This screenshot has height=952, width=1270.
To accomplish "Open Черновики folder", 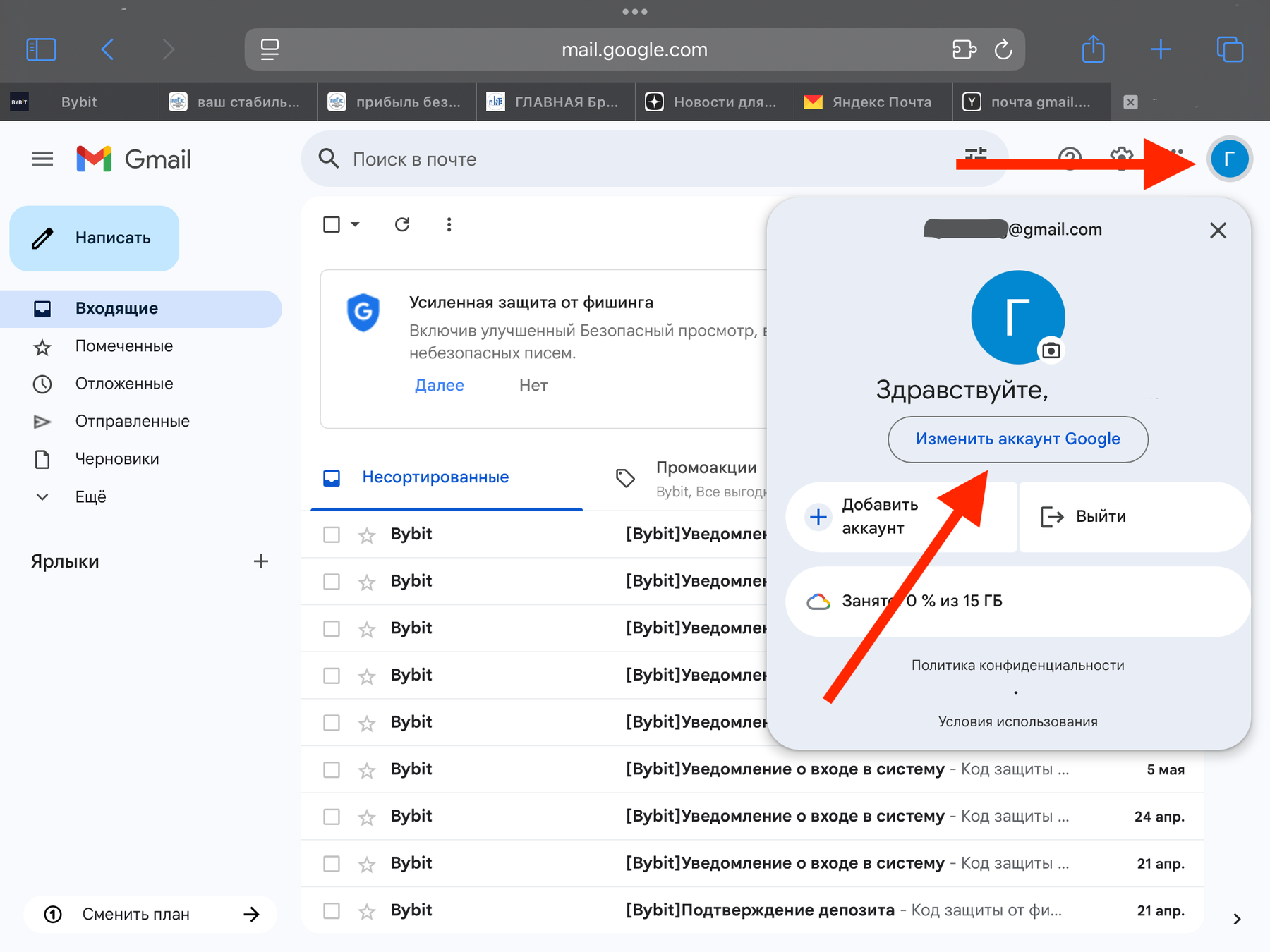I will coord(141,459).
